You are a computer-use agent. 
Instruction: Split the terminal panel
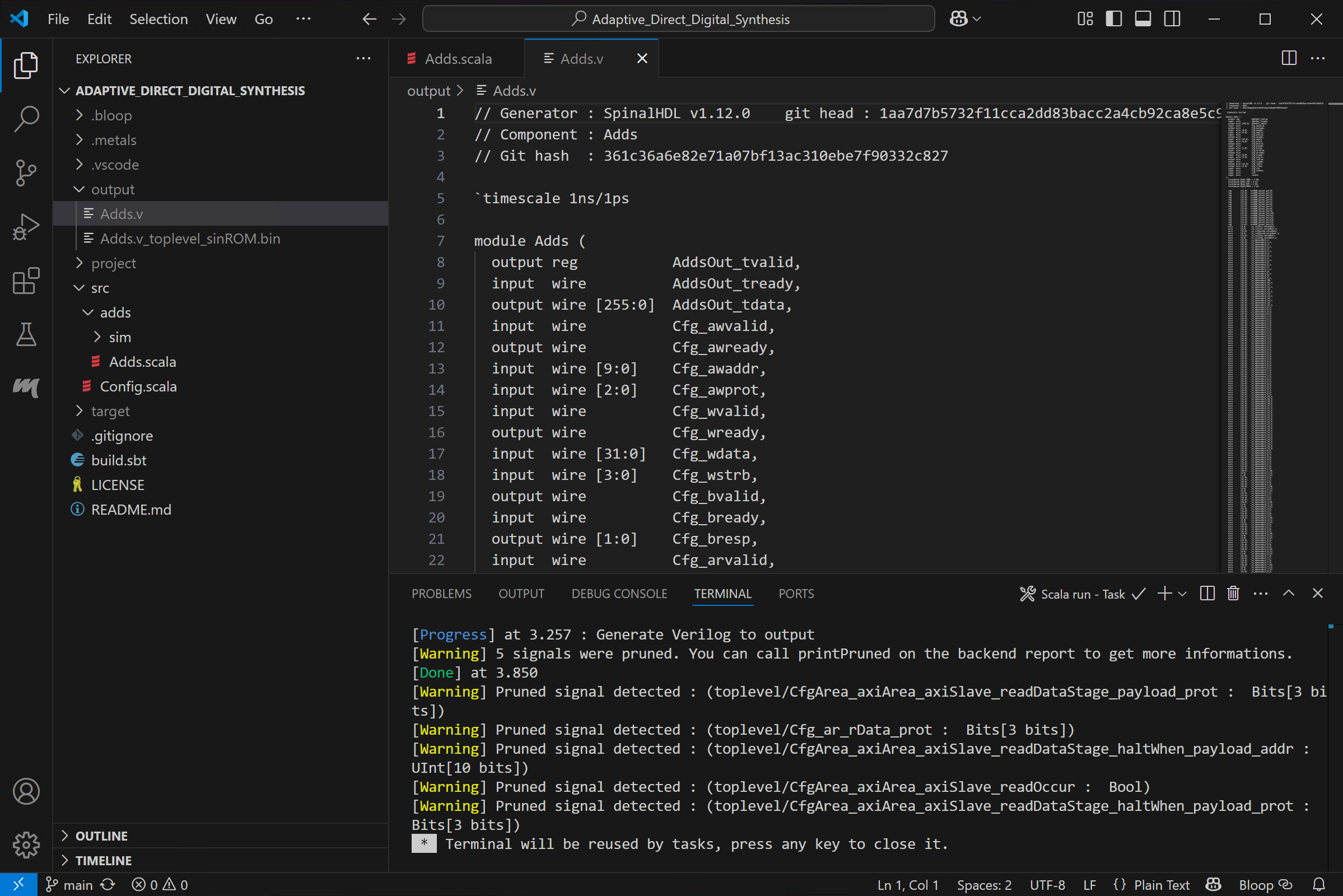[x=1207, y=594]
